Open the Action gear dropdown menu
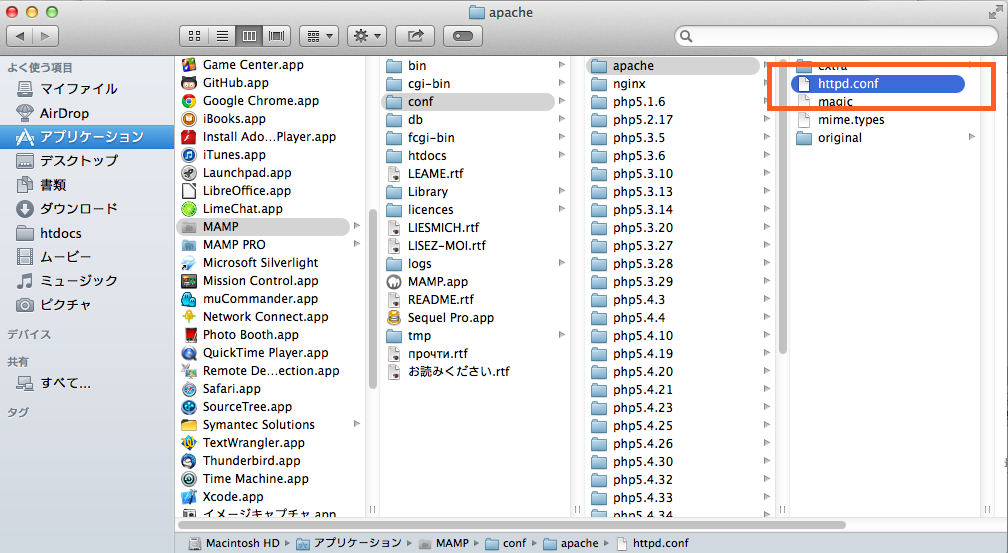Screen dimensions: 1008x553 (x=366, y=36)
